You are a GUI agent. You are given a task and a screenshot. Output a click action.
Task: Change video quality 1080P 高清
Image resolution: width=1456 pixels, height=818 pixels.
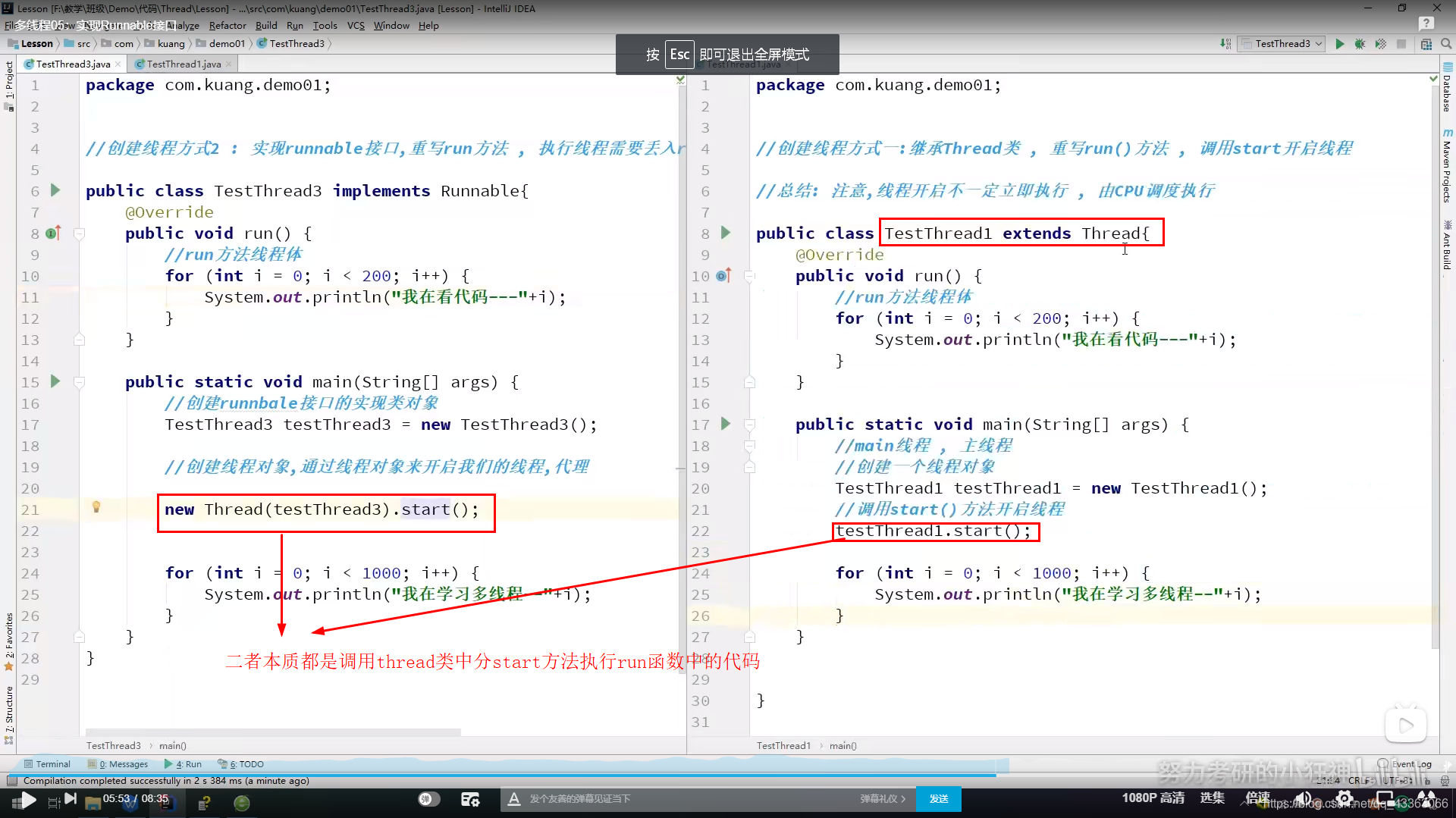click(x=1153, y=798)
